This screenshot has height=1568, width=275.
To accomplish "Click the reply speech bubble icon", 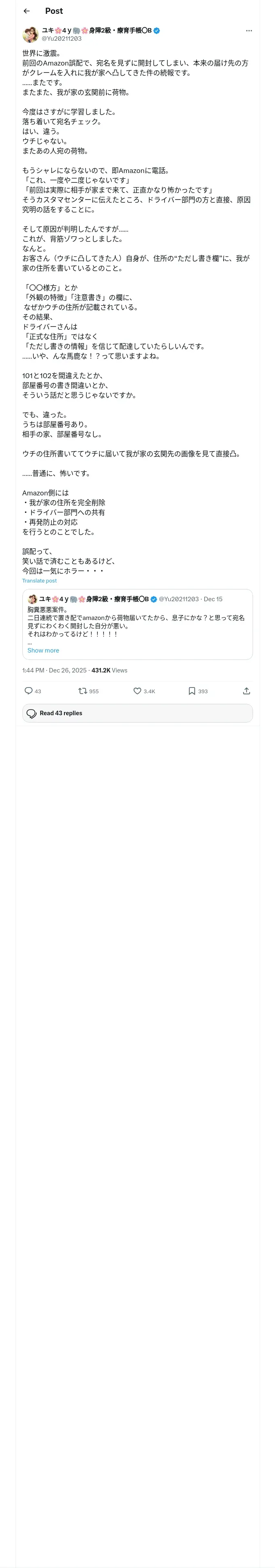I will 28,691.
